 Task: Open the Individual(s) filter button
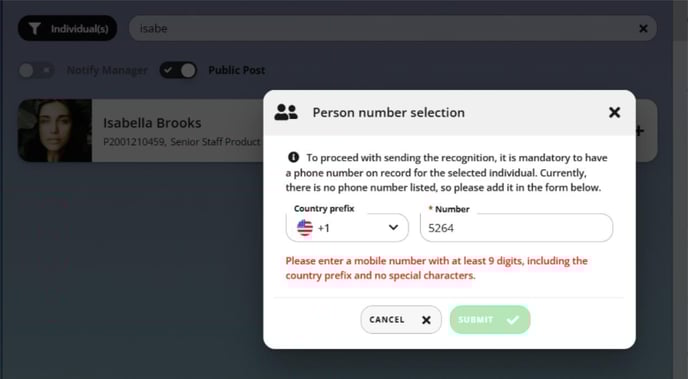point(68,29)
